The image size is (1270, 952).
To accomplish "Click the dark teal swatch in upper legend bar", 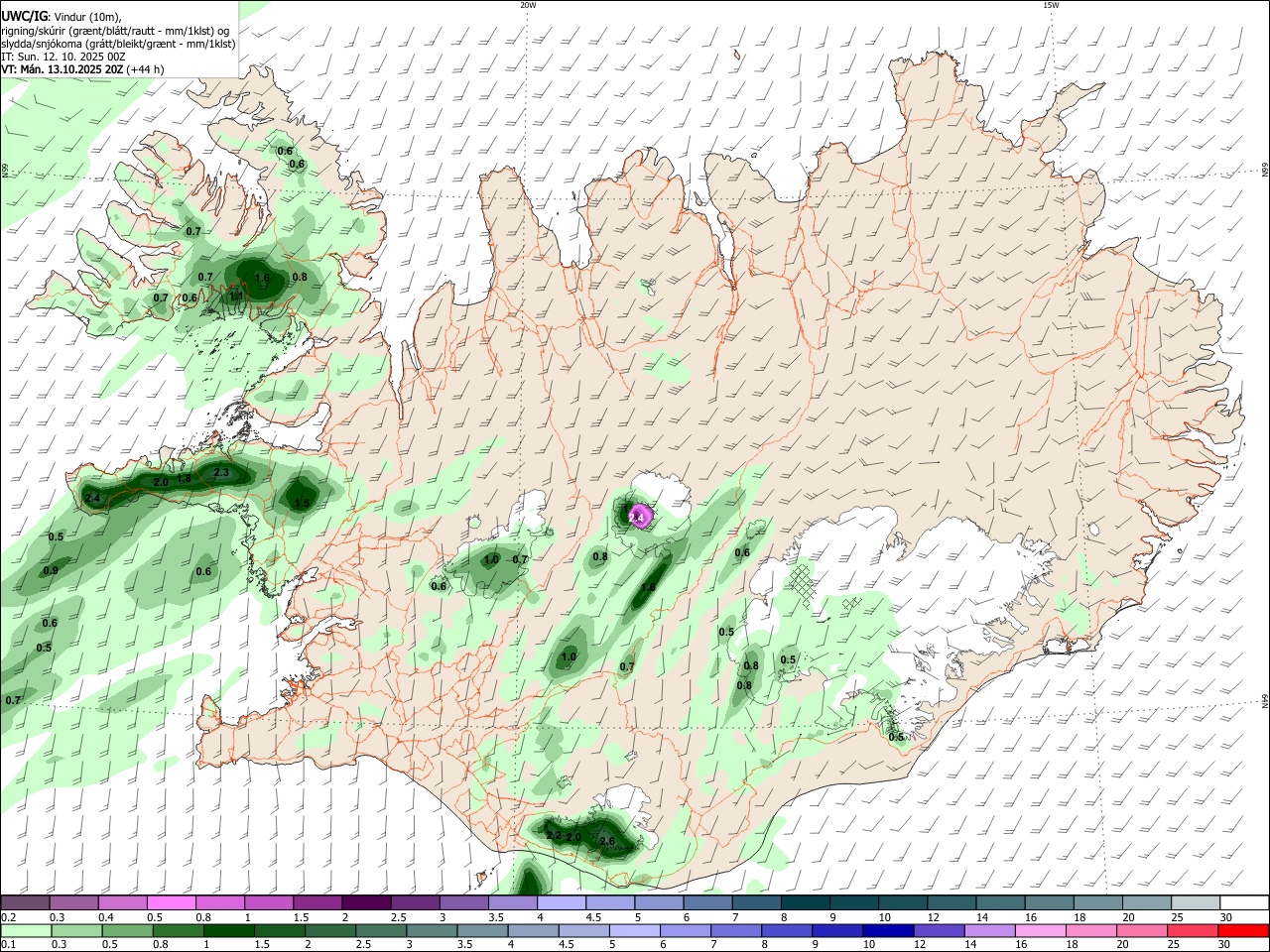I will click(x=806, y=903).
